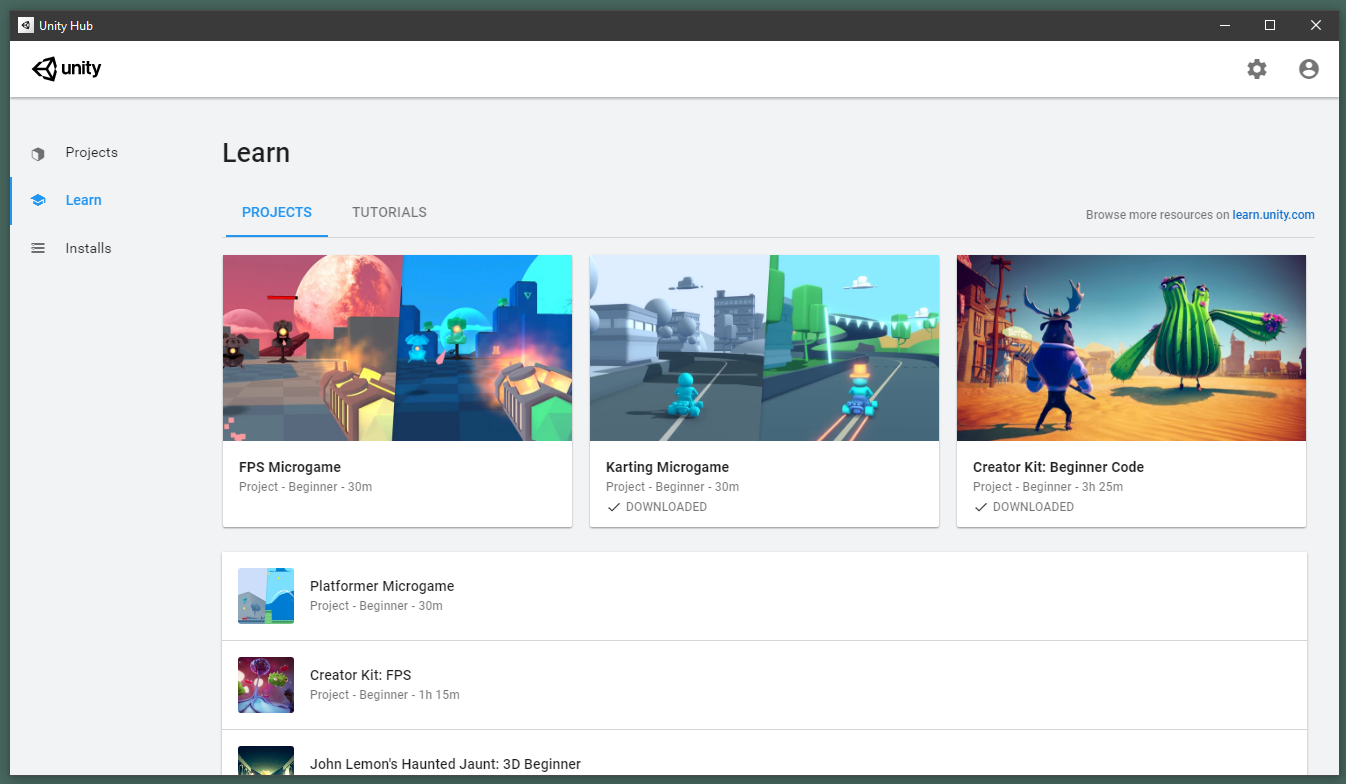Viewport: 1346px width, 784px height.
Task: Open Creator Kit: Beginner Code card image
Action: click(x=1131, y=348)
